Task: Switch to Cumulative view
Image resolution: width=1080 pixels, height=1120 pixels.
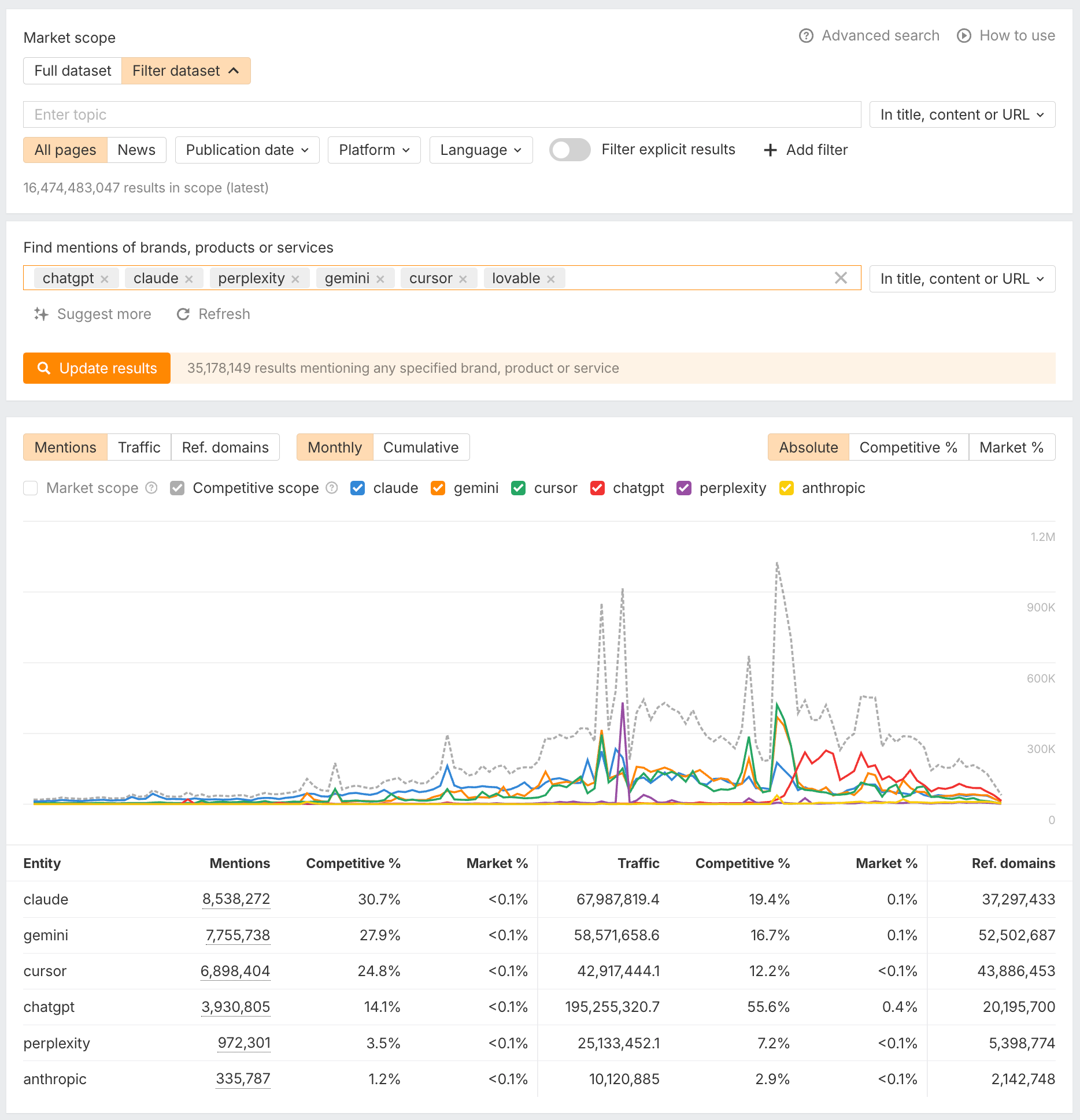Action: (x=421, y=447)
